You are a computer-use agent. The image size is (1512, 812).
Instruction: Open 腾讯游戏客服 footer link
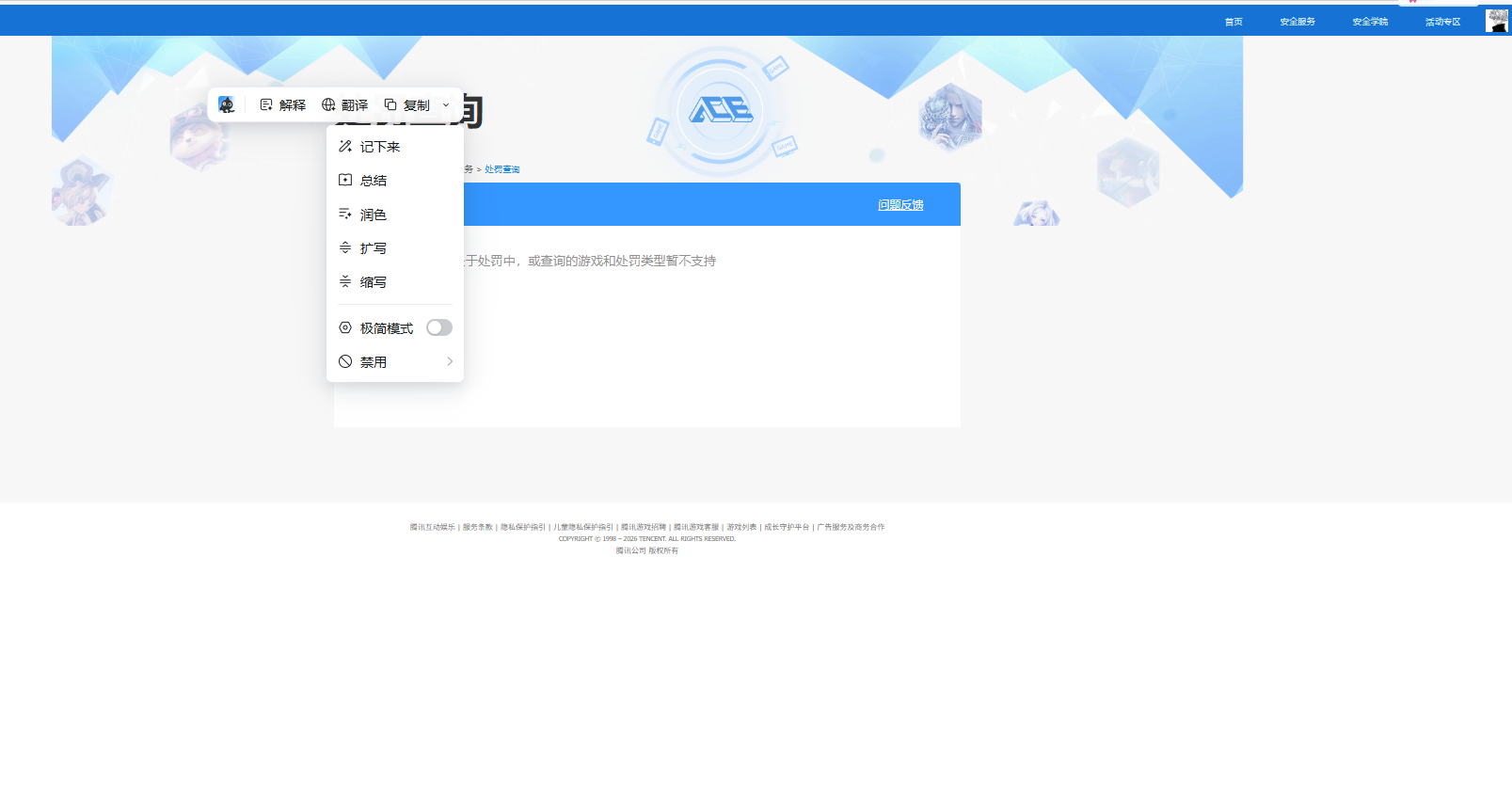(696, 527)
